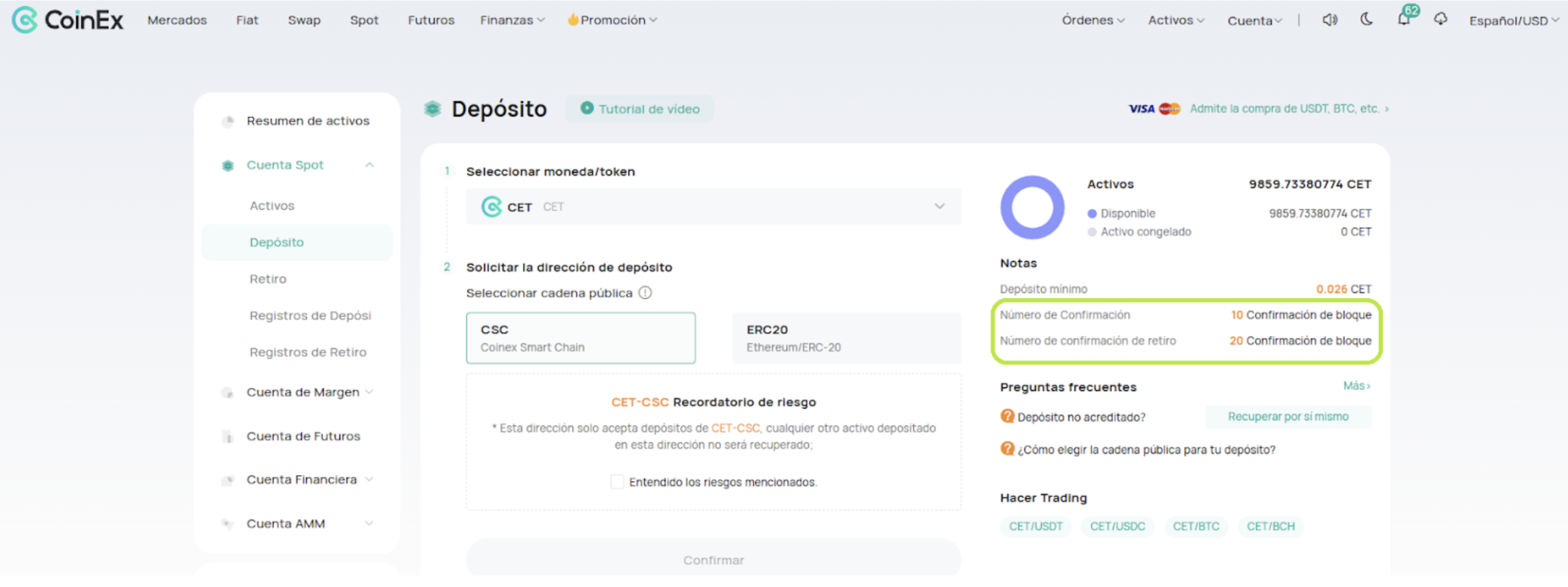Click the CET coin icon in selector
The height and width of the screenshot is (587, 1568).
tap(491, 207)
